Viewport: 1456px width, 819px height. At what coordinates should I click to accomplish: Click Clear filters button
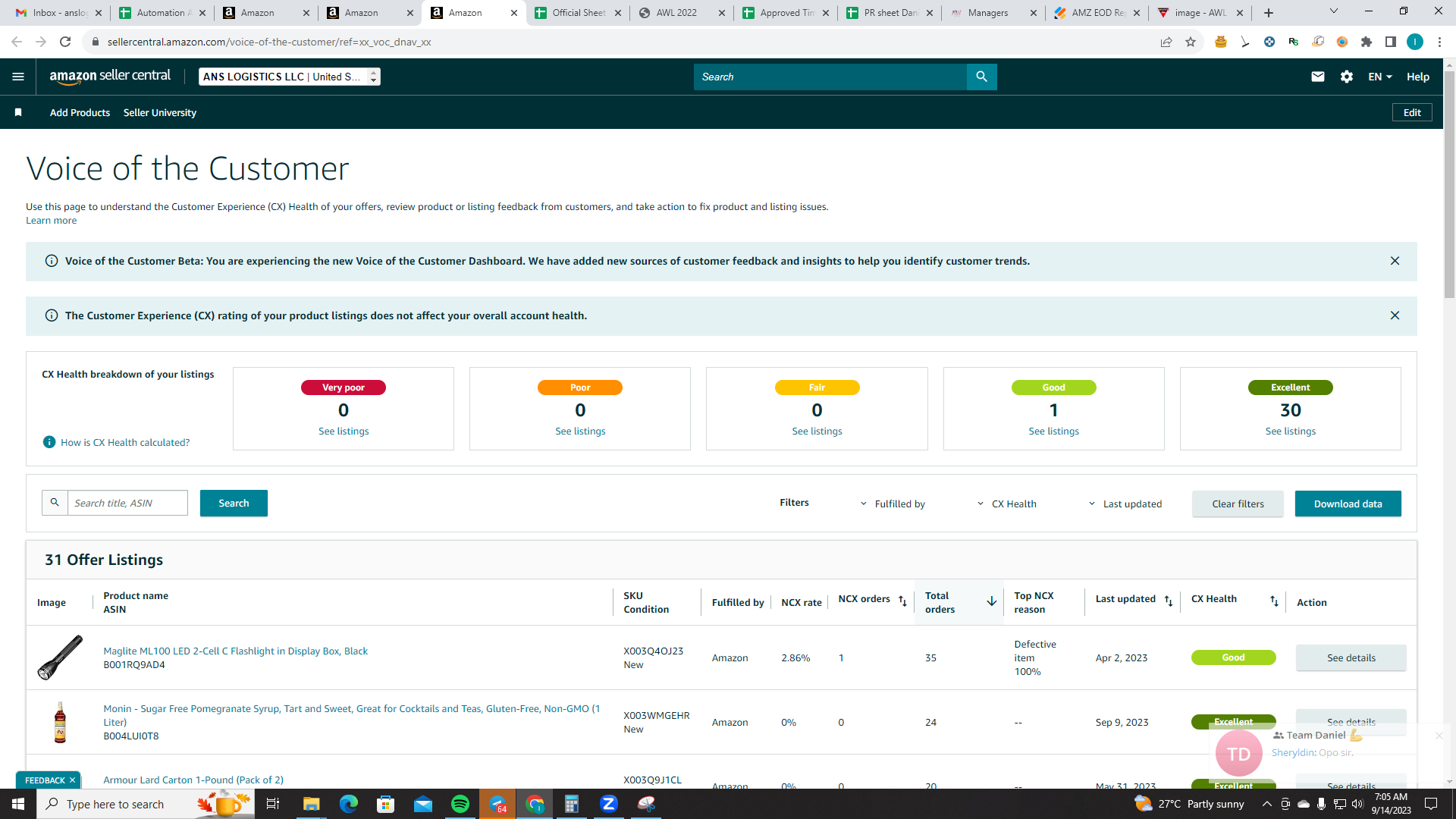coord(1238,504)
